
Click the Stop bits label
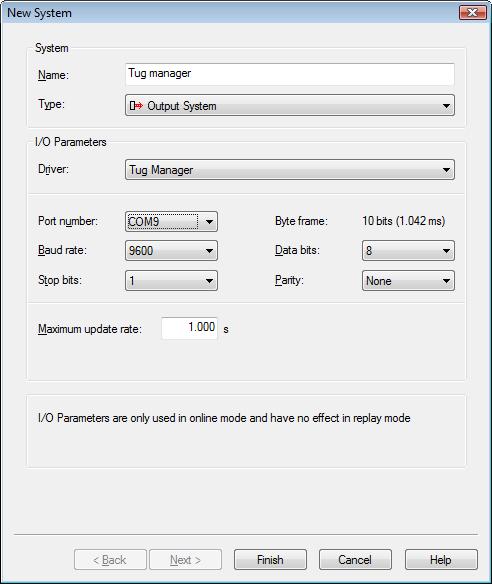60,280
